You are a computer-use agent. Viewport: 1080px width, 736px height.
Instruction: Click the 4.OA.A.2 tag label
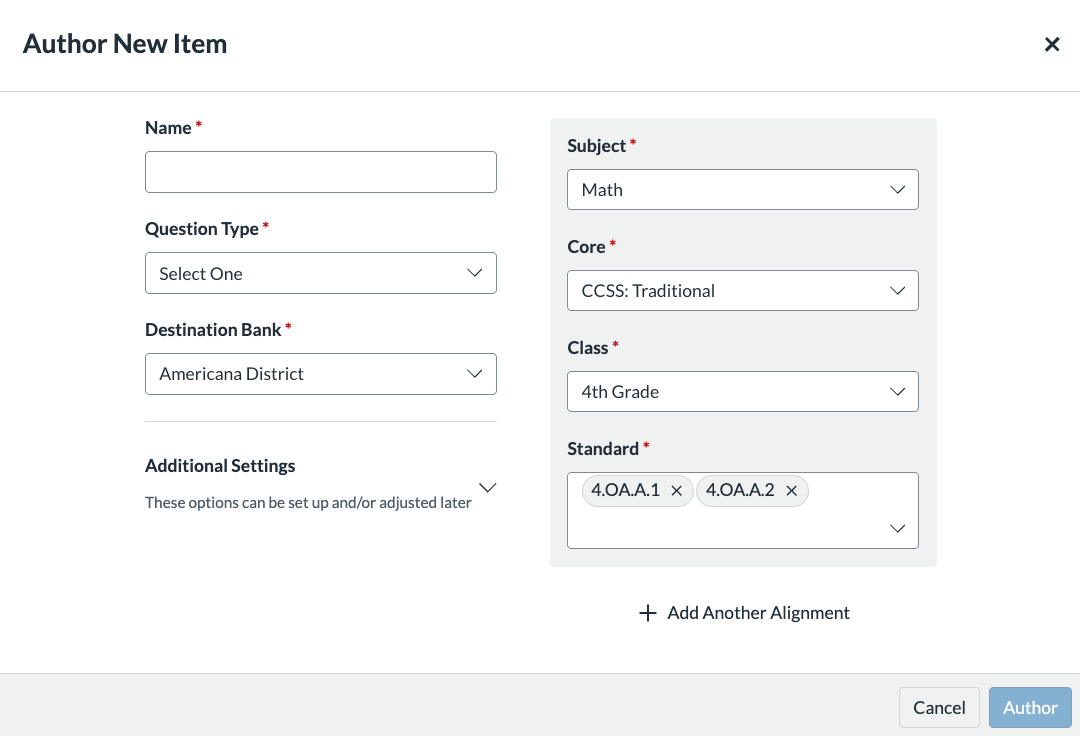tap(740, 491)
